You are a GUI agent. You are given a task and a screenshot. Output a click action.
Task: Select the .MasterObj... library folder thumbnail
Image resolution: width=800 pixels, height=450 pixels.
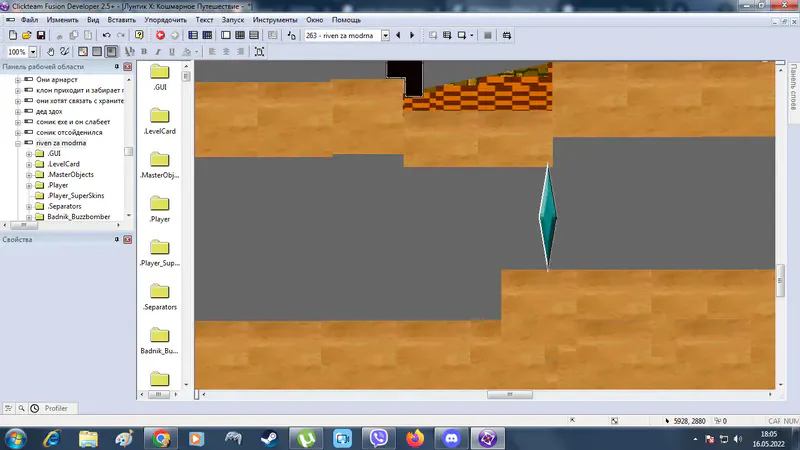click(x=159, y=165)
